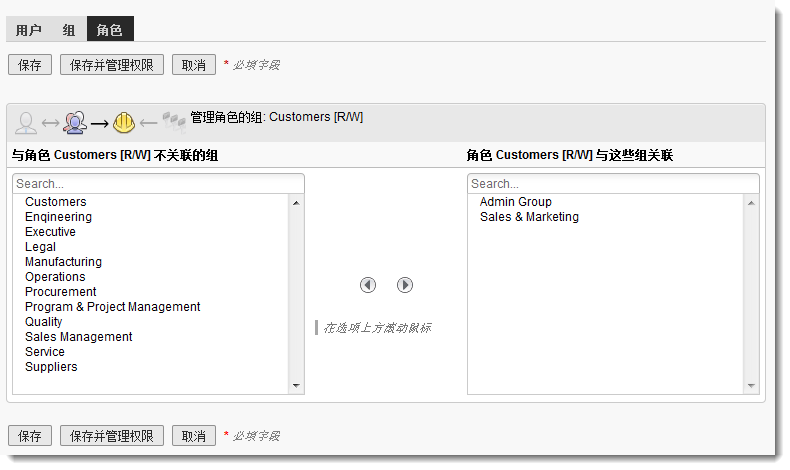Select Quality in the groups list
Image resolution: width=790 pixels, height=470 pixels.
44,322
